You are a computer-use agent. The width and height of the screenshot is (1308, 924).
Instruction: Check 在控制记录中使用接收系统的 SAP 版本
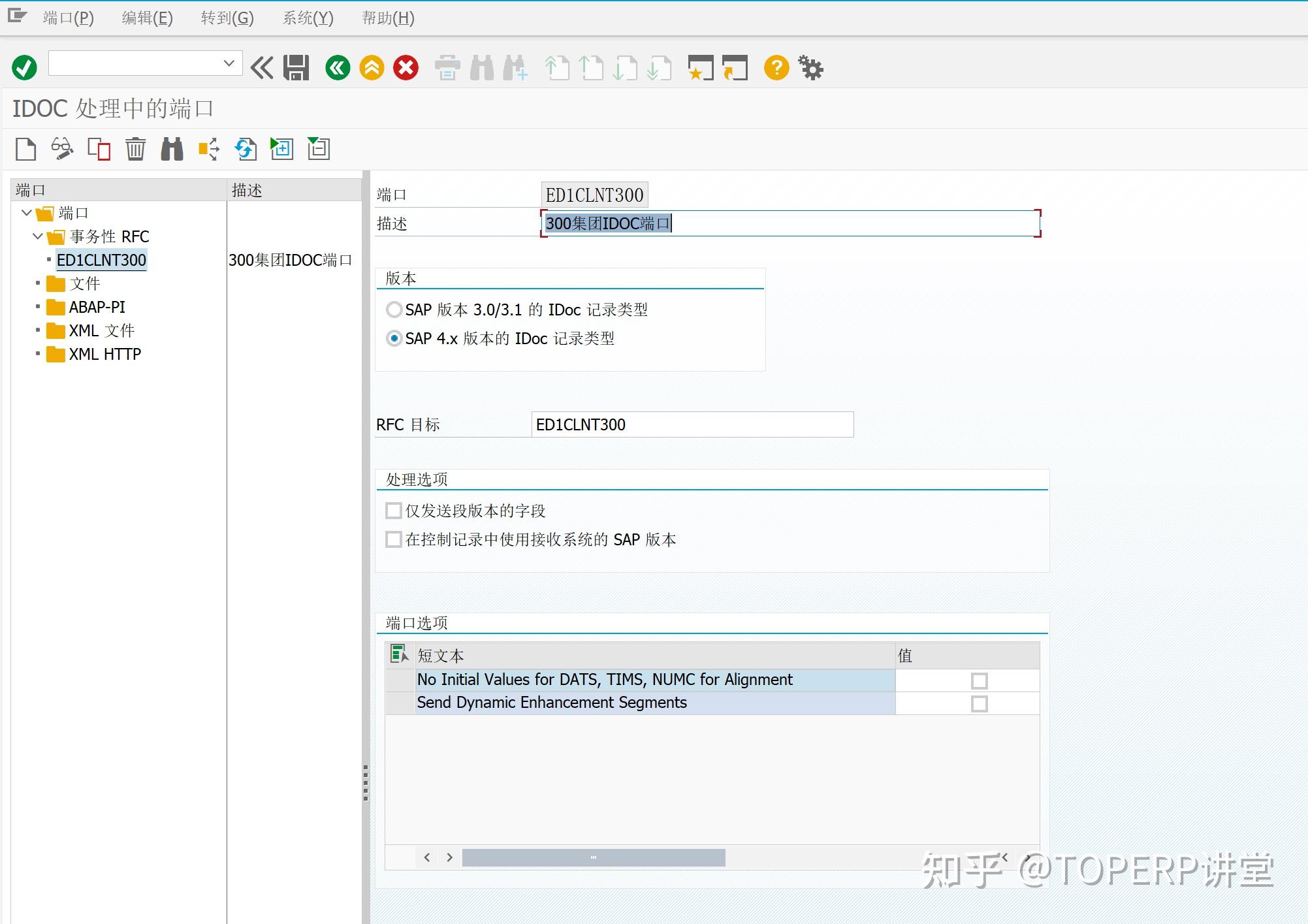(393, 539)
